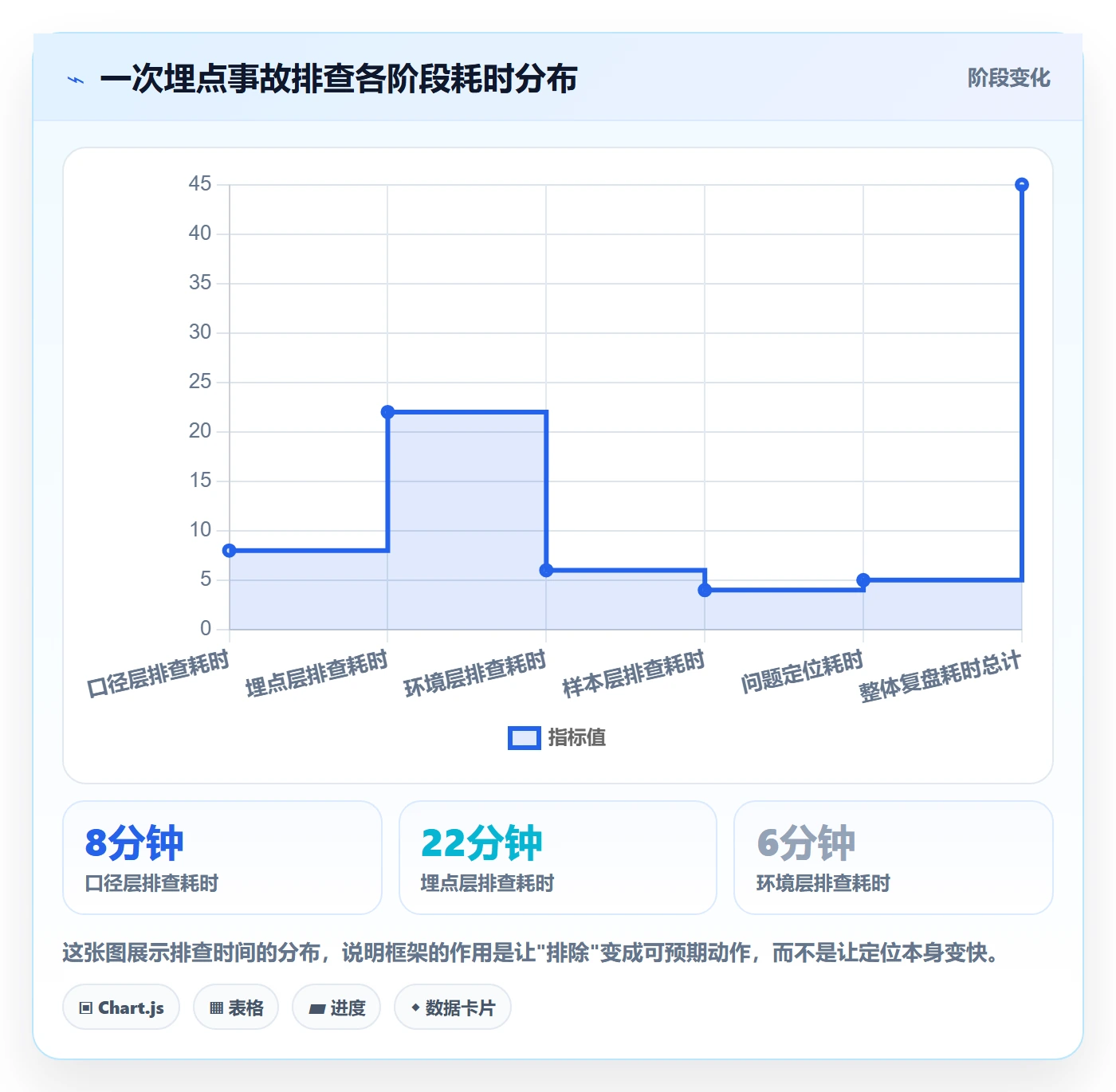Click the lightning icon beside the title
1116x1092 pixels.
point(76,80)
